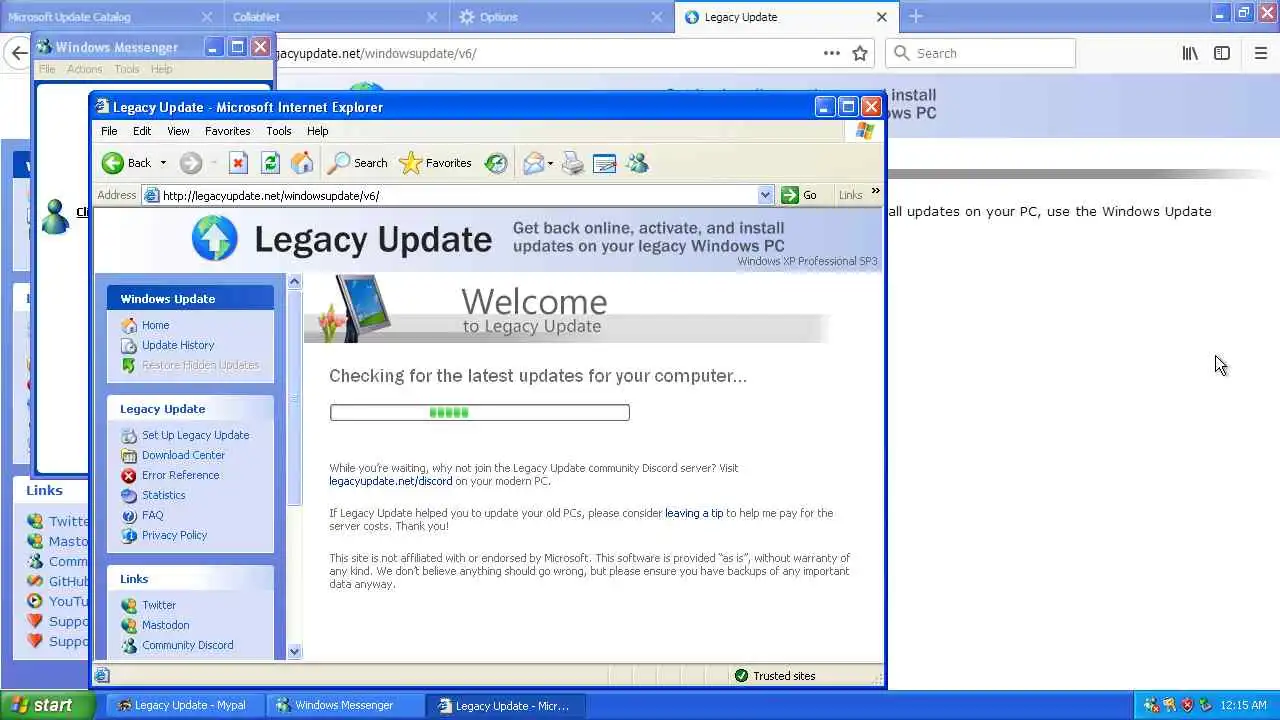Click the Windows Start button

coord(48,705)
